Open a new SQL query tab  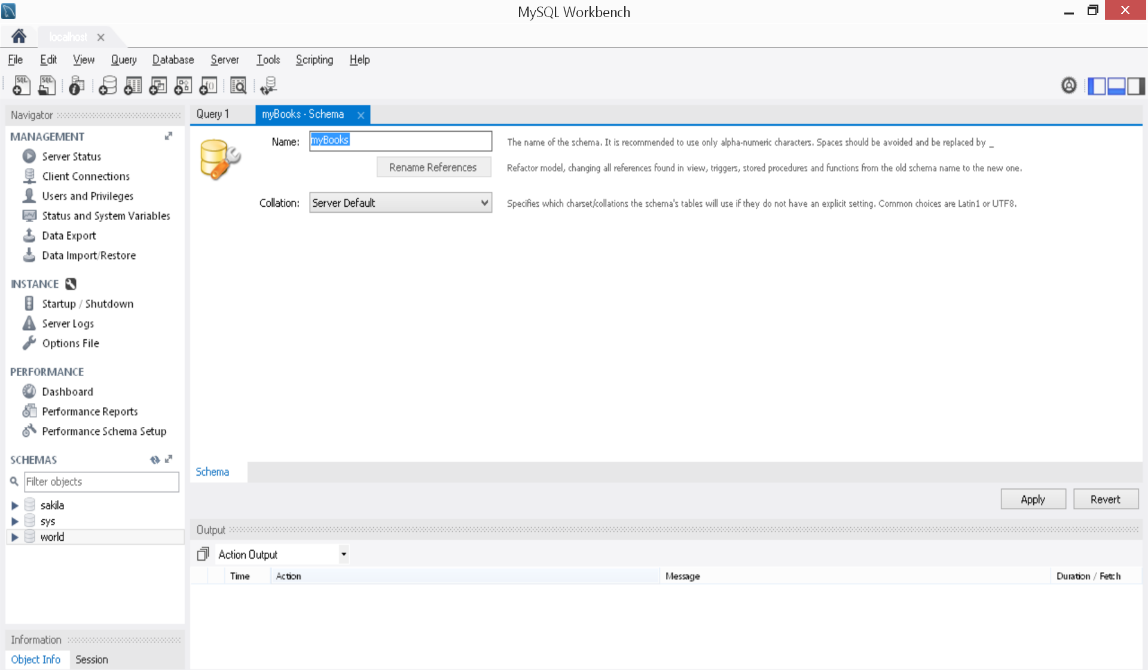pos(21,86)
